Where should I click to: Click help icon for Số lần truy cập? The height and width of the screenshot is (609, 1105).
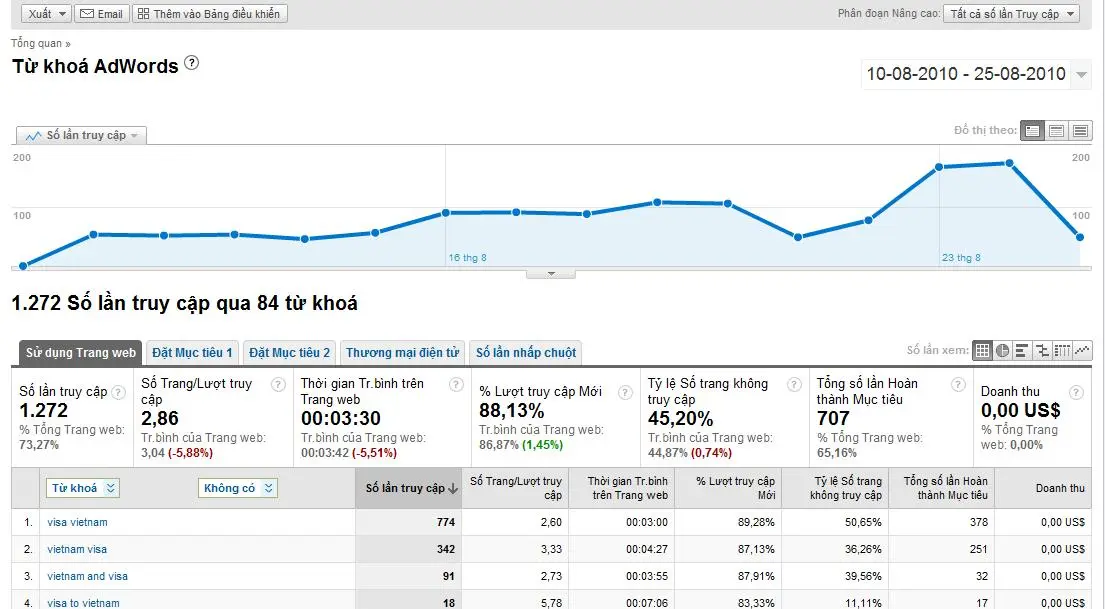(x=119, y=392)
